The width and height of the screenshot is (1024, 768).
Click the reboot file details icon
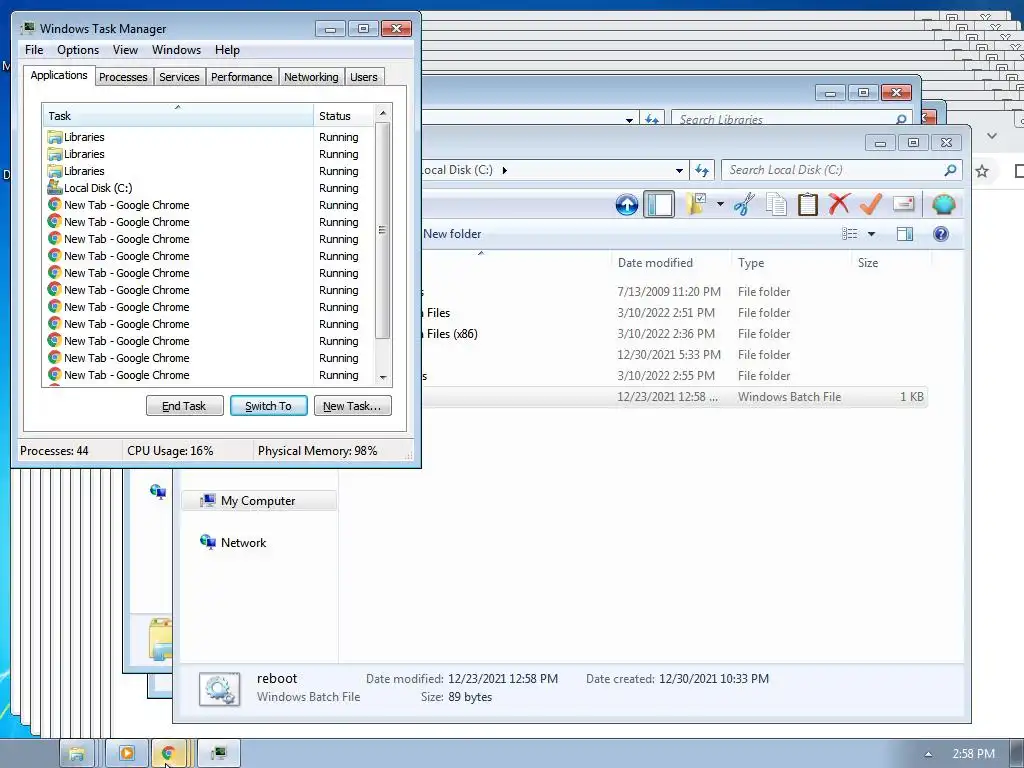[219, 688]
